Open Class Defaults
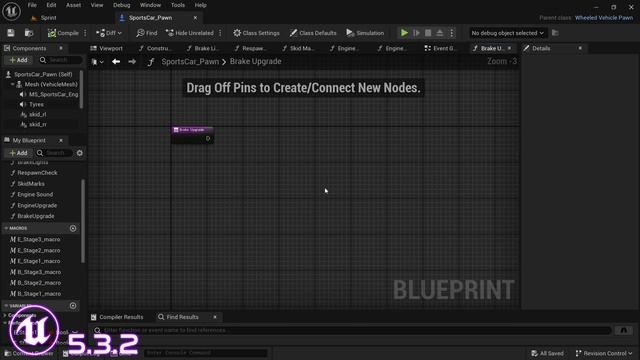This screenshot has height=360, width=640. point(313,33)
